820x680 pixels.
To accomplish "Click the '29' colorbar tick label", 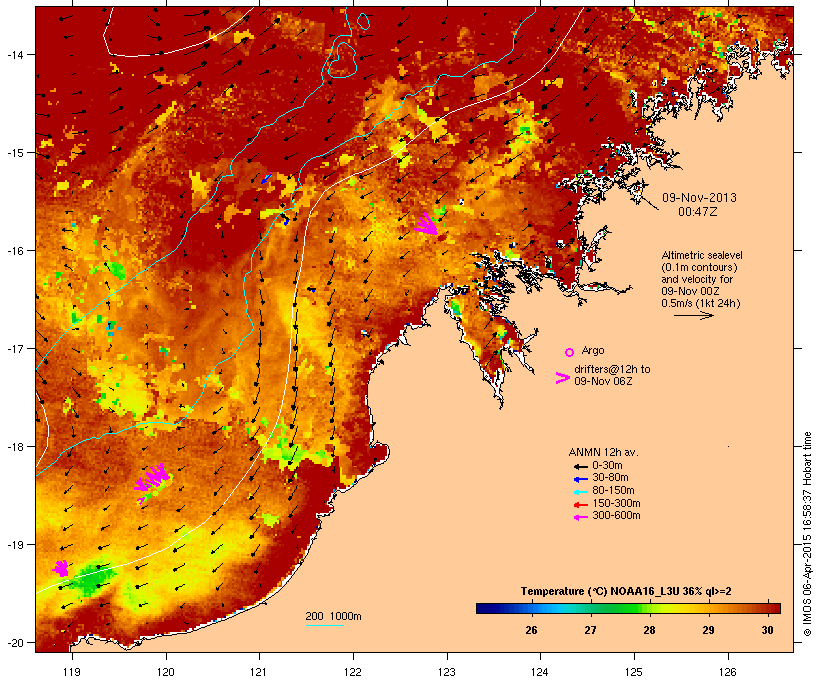I will (x=708, y=630).
